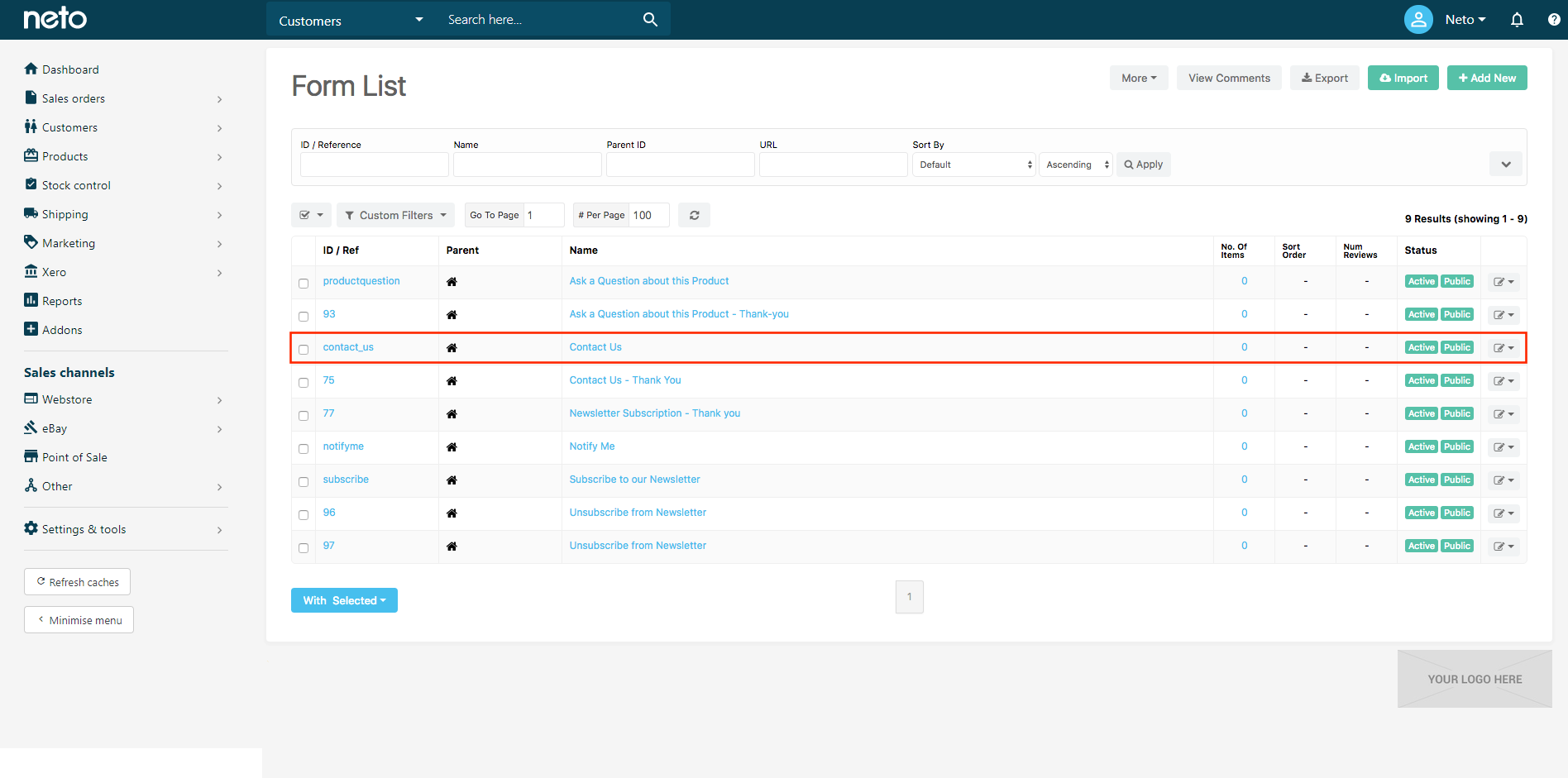
Task: Tick checkbox for form 93
Action: click(304, 317)
